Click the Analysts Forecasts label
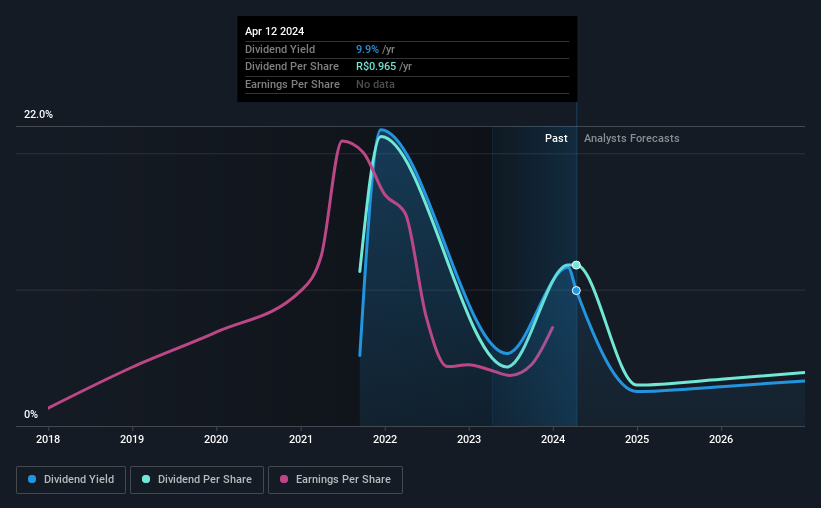The width and height of the screenshot is (821, 508). [631, 138]
